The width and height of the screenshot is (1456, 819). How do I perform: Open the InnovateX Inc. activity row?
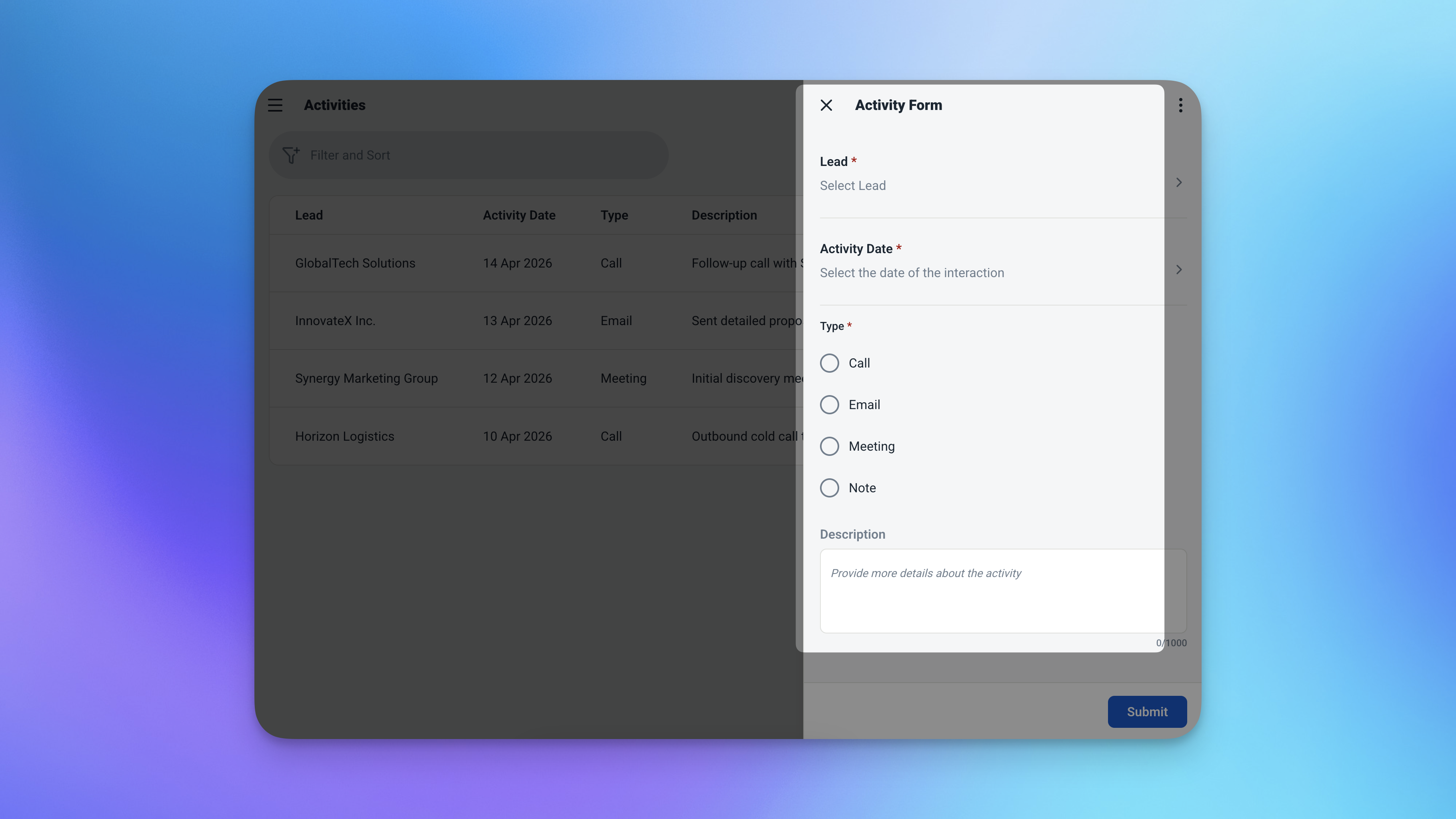pyautogui.click(x=335, y=321)
